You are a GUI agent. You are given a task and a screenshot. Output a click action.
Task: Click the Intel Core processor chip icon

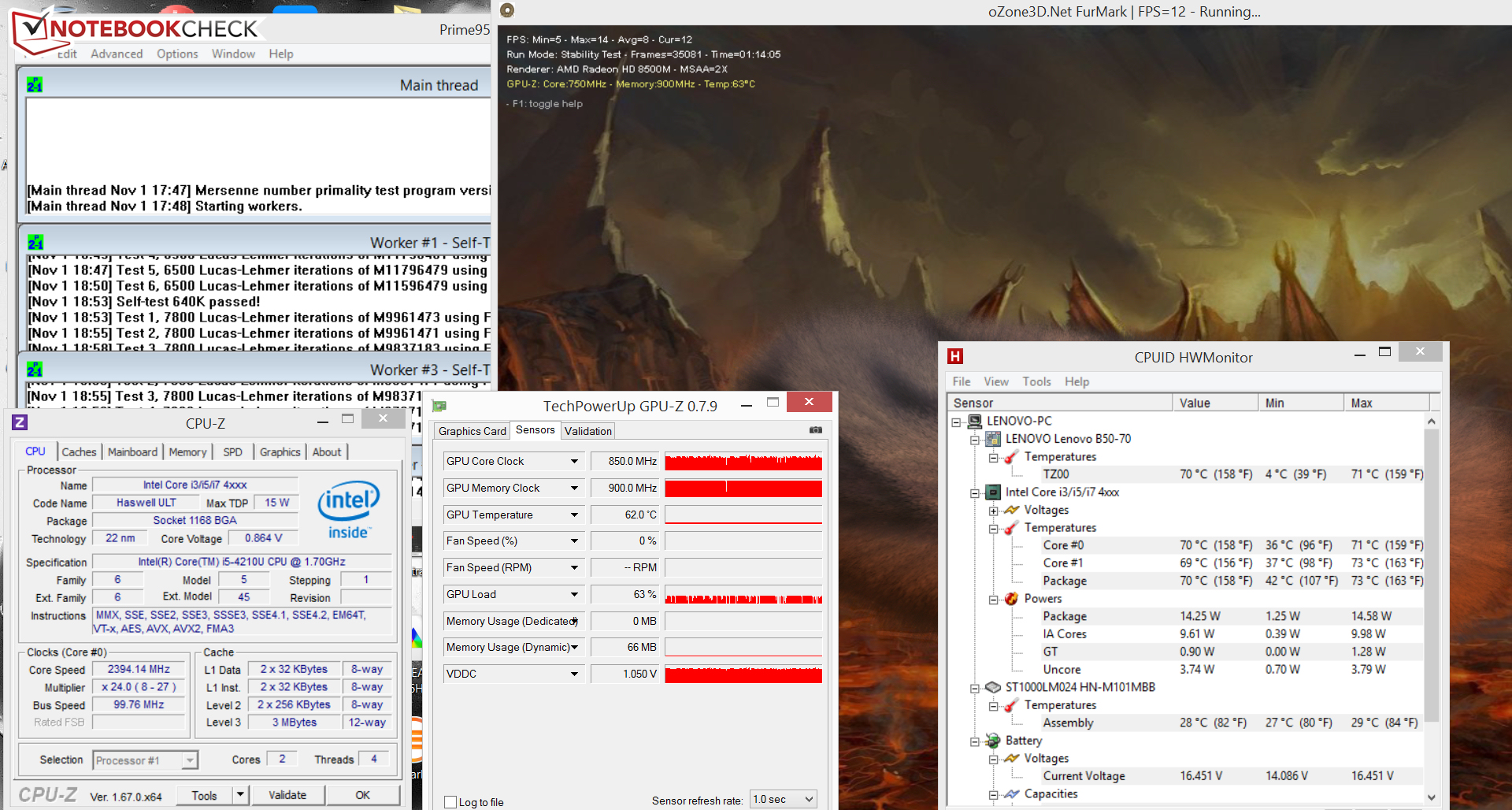(x=993, y=492)
